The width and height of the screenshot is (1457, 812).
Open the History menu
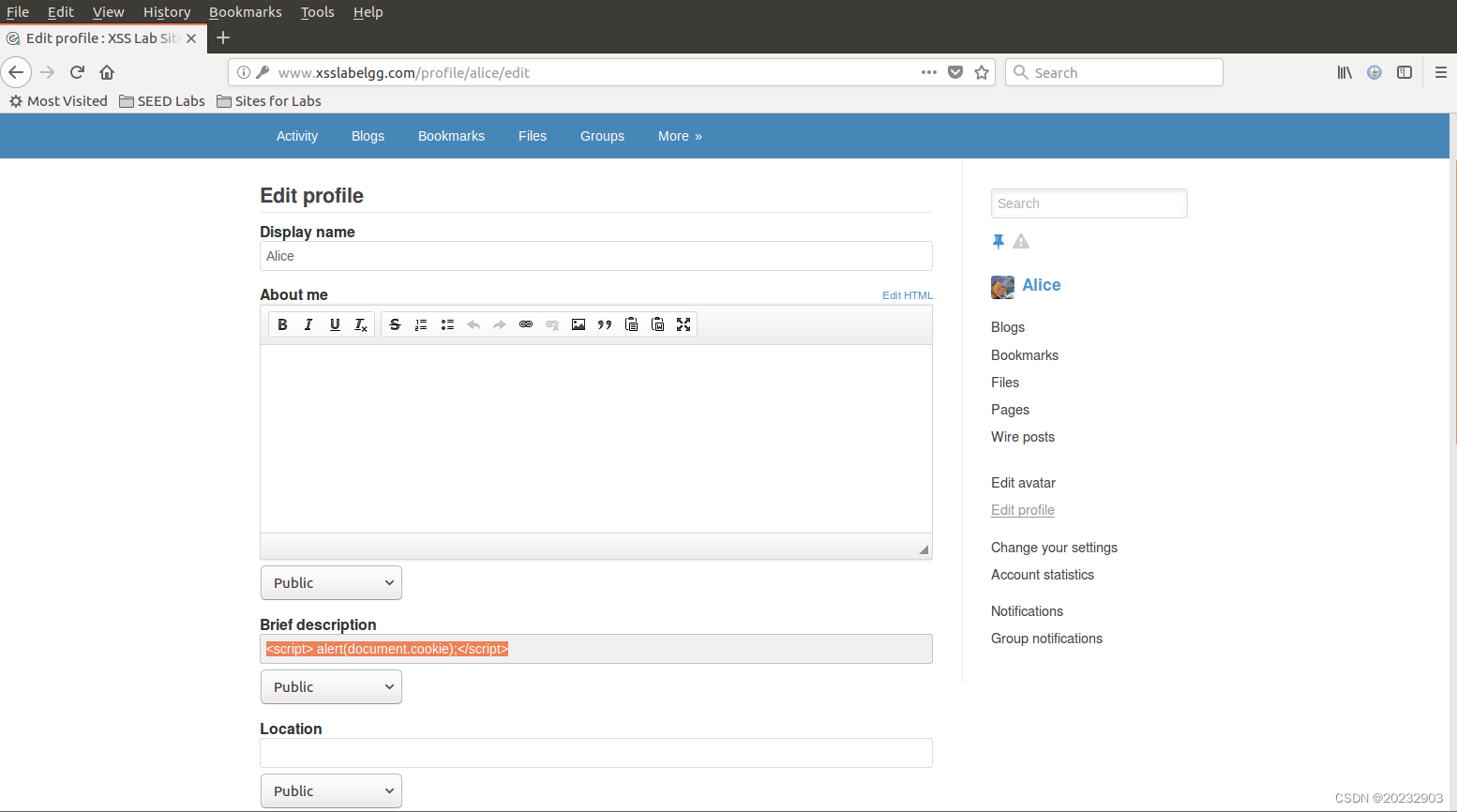coord(167,12)
